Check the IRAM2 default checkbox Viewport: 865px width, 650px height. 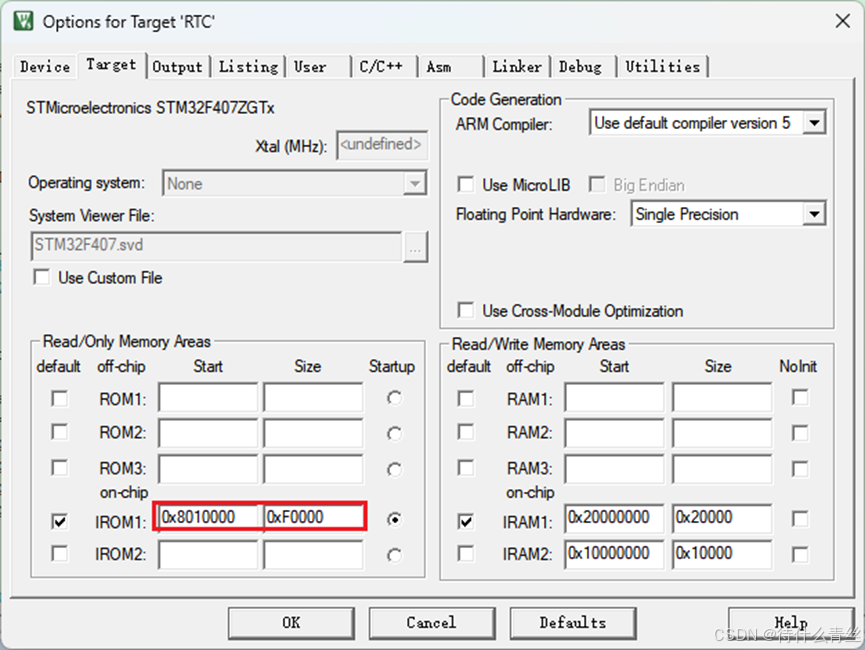tap(466, 553)
